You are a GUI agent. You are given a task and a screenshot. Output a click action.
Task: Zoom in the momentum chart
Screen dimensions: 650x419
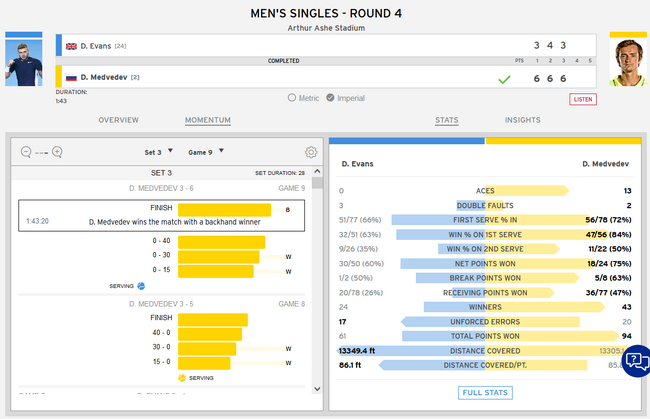tap(57, 152)
